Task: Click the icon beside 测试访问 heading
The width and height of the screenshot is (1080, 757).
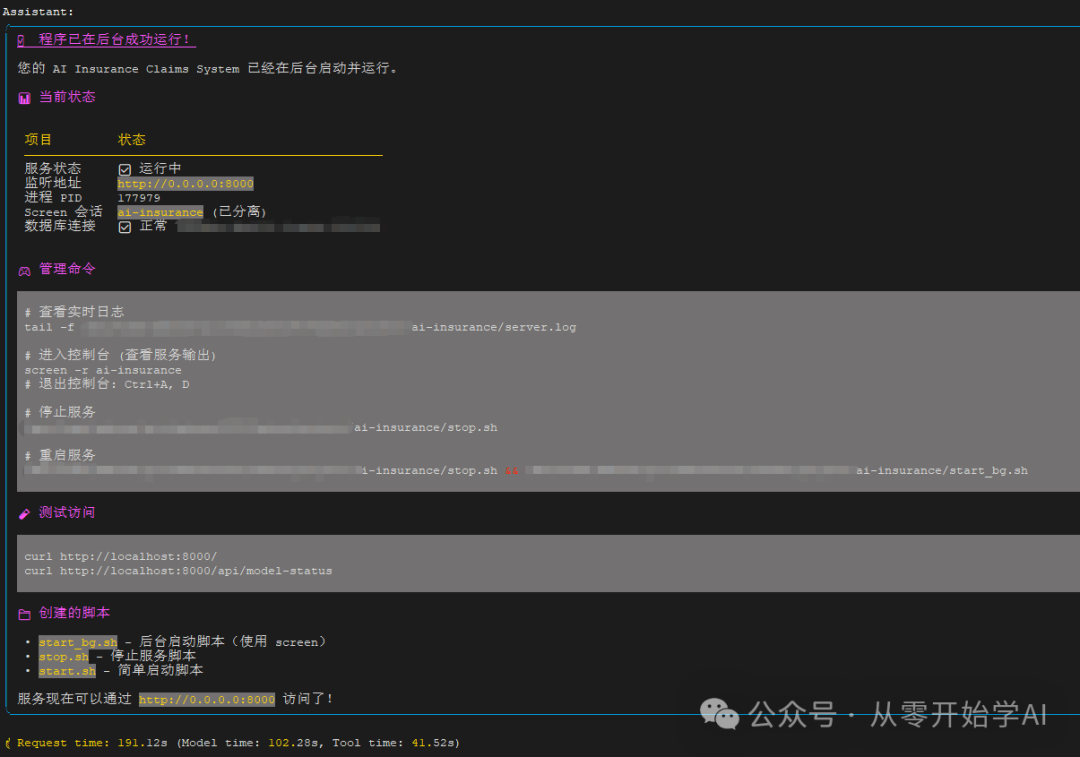Action: [24, 513]
